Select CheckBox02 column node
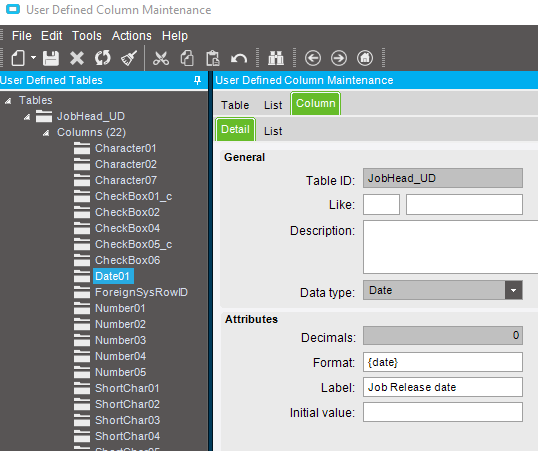538x451 pixels. click(x=127, y=212)
